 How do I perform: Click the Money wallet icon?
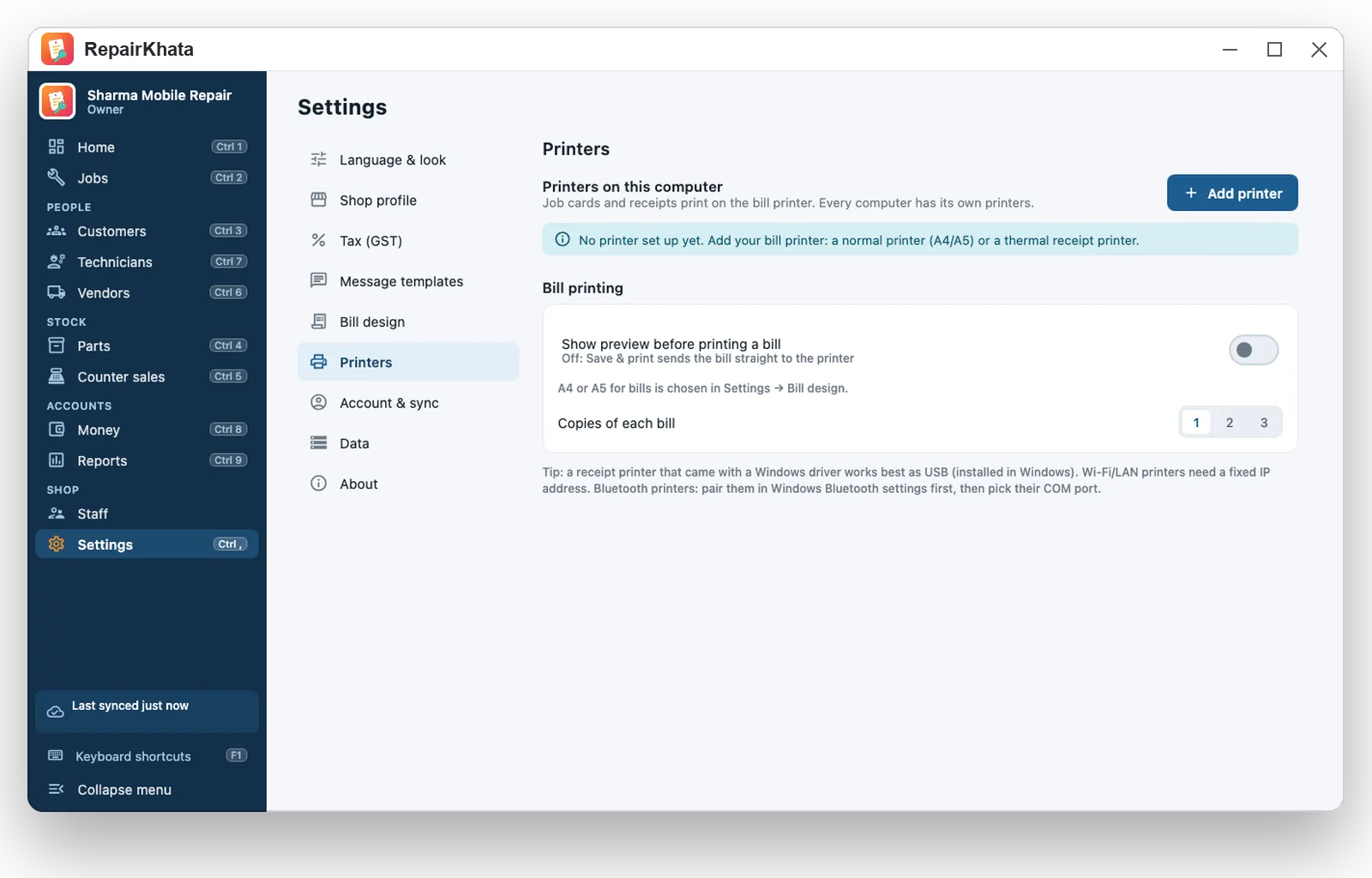57,430
